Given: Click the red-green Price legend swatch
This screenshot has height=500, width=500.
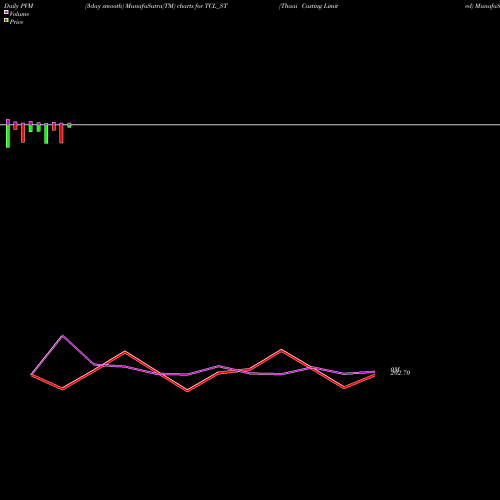Looking at the screenshot, I should [x=6, y=21].
